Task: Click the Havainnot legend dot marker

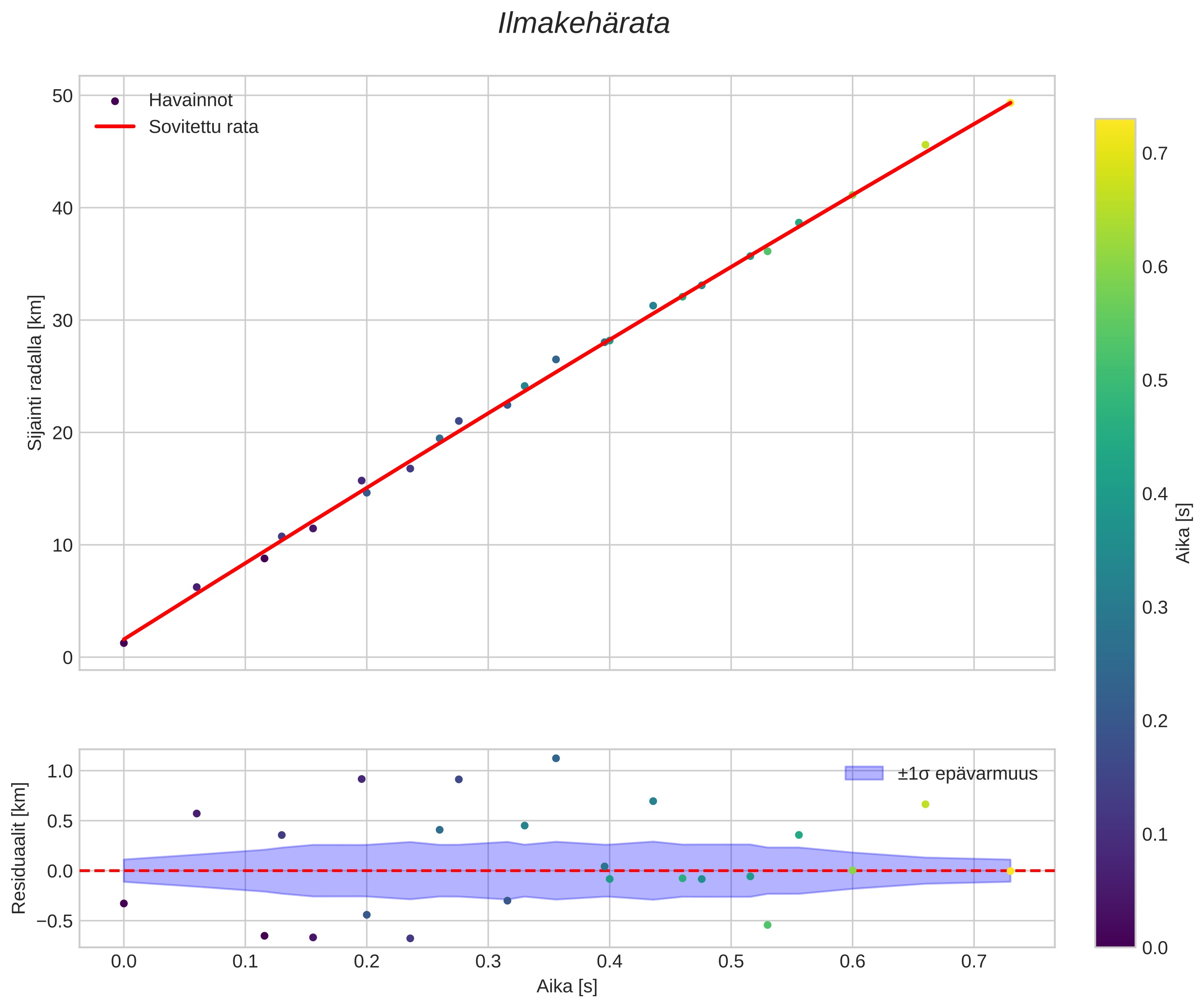Action: [115, 101]
